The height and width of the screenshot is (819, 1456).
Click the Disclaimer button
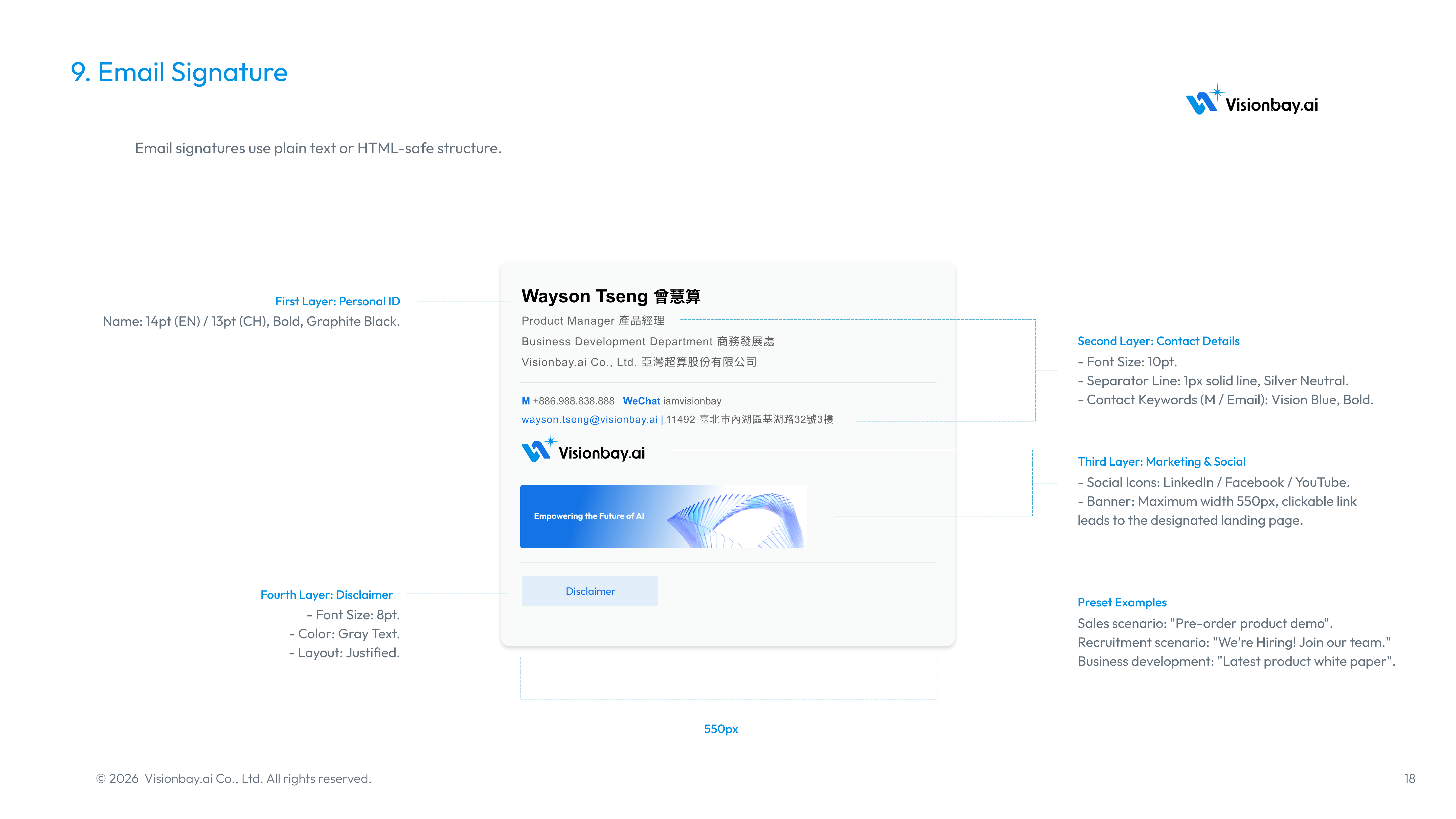[x=589, y=591]
